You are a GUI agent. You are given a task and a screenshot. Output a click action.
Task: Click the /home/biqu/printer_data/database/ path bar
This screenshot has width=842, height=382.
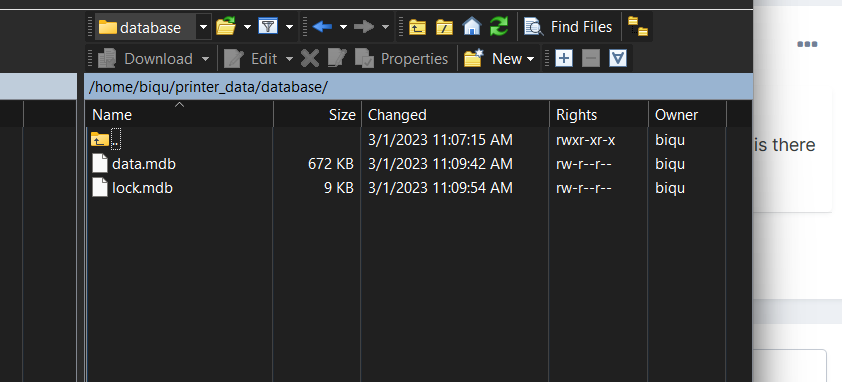pos(418,87)
